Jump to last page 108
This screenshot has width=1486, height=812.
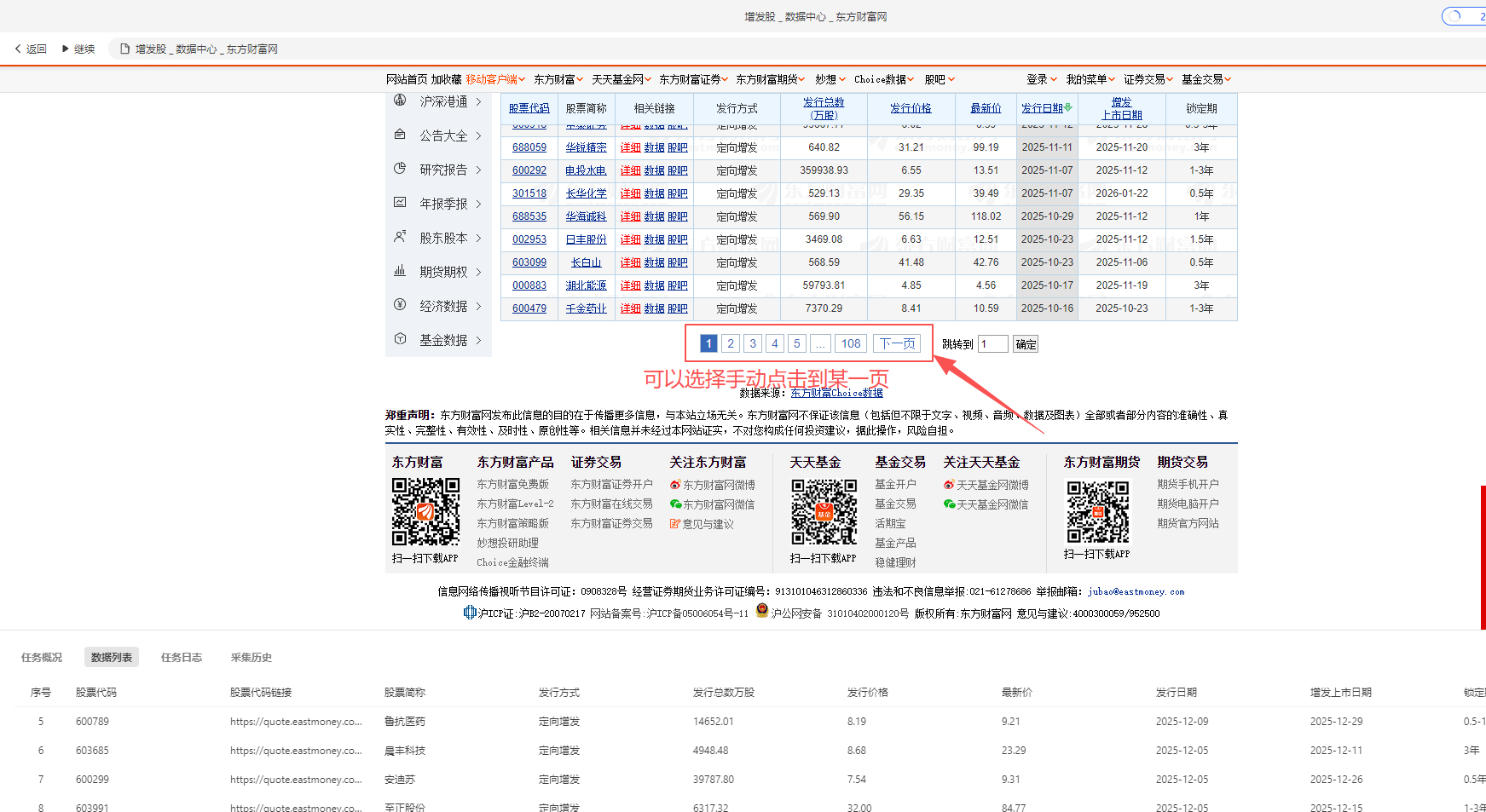(851, 343)
